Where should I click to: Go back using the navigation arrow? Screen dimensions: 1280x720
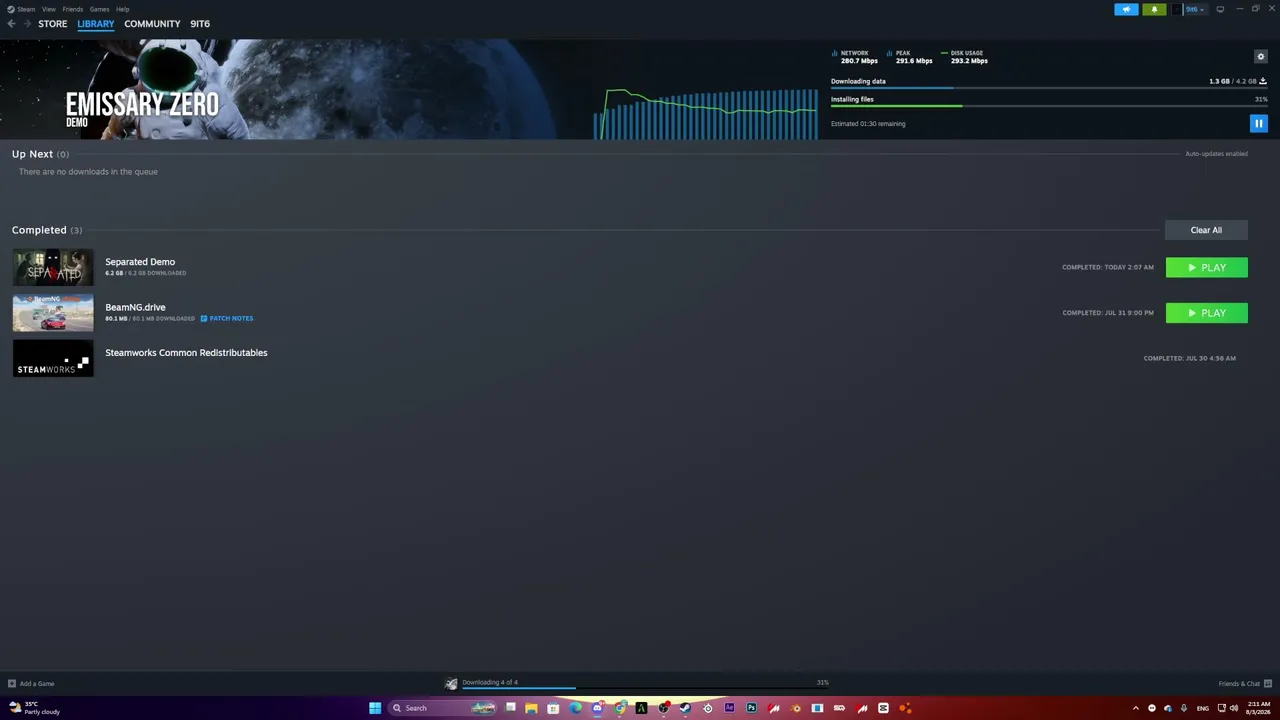(x=11, y=24)
